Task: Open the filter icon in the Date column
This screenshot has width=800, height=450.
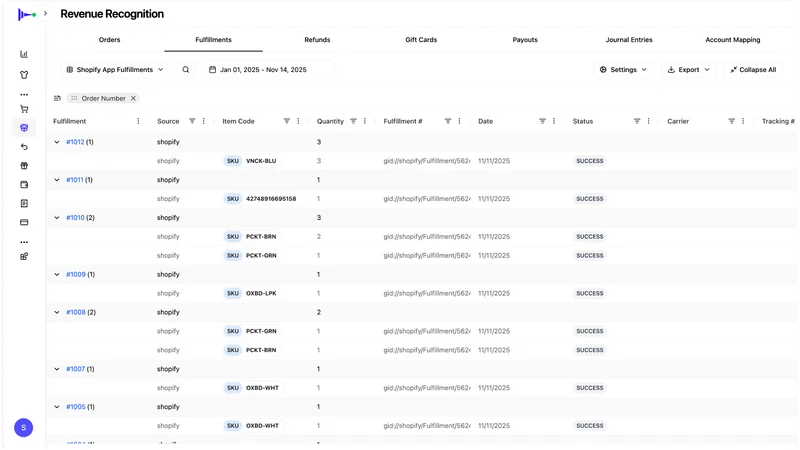Action: (542, 121)
